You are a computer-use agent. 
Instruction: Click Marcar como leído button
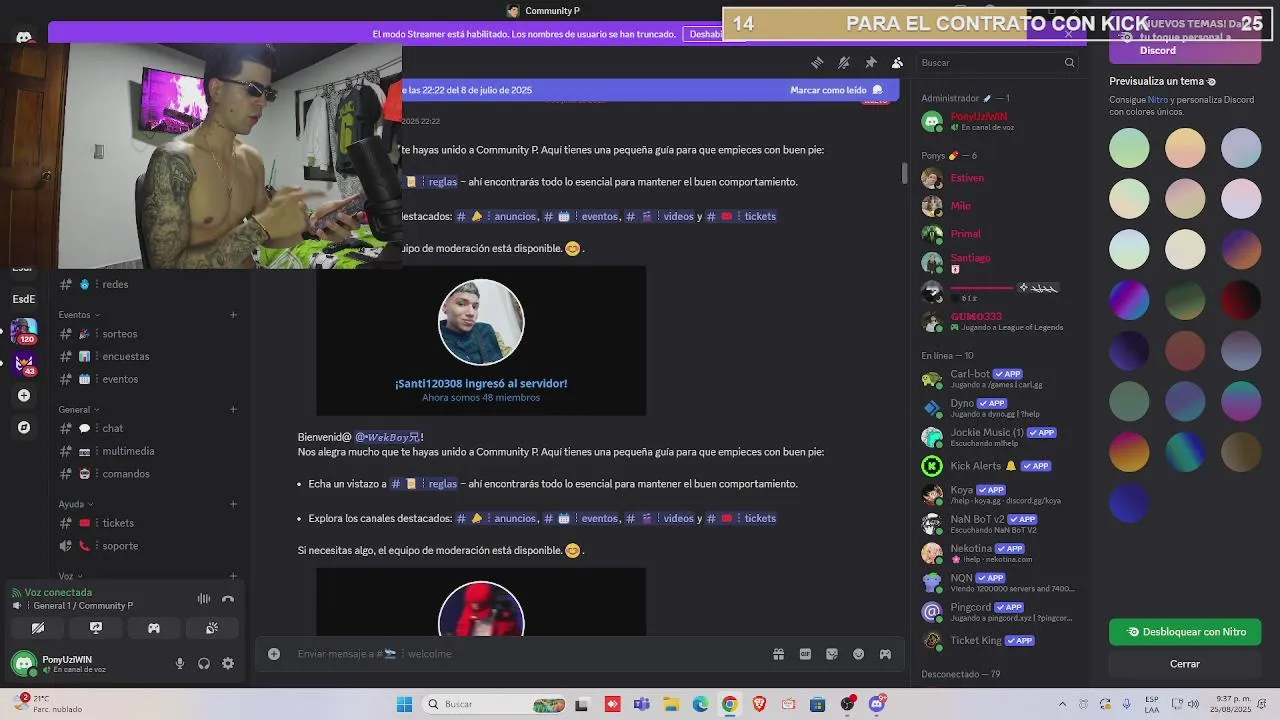coord(836,90)
